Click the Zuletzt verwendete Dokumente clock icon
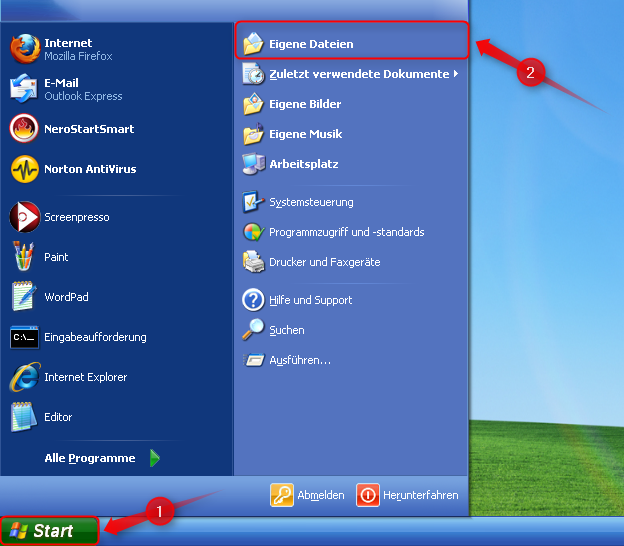The width and height of the screenshot is (624, 546). [253, 74]
